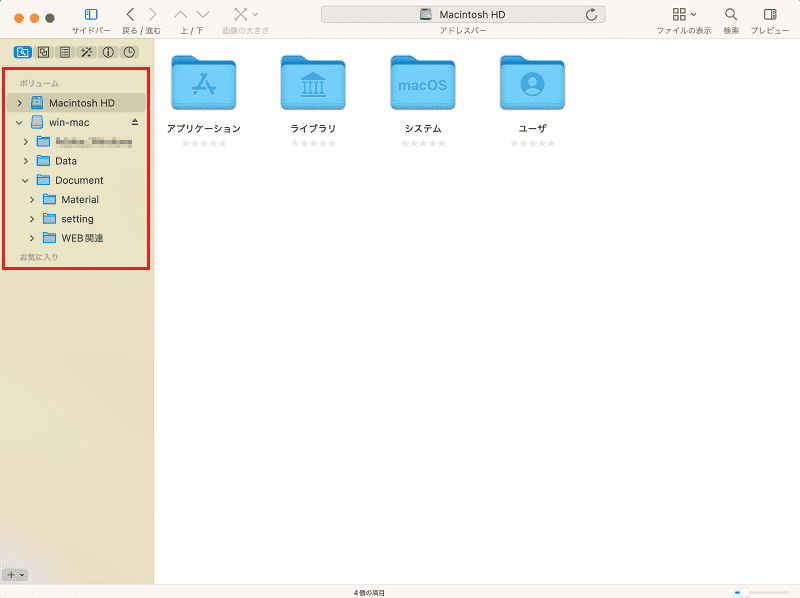The width and height of the screenshot is (800, 598).
Task: Eject the win-mac volume
Action: click(x=135, y=122)
